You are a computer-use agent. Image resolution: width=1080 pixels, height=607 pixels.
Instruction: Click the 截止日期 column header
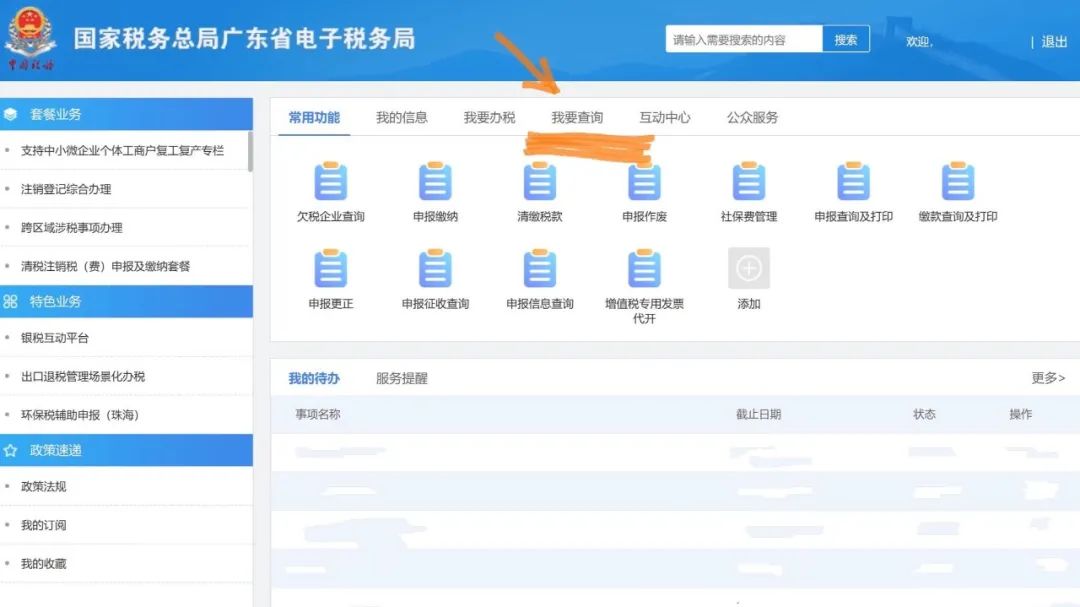[x=758, y=414]
